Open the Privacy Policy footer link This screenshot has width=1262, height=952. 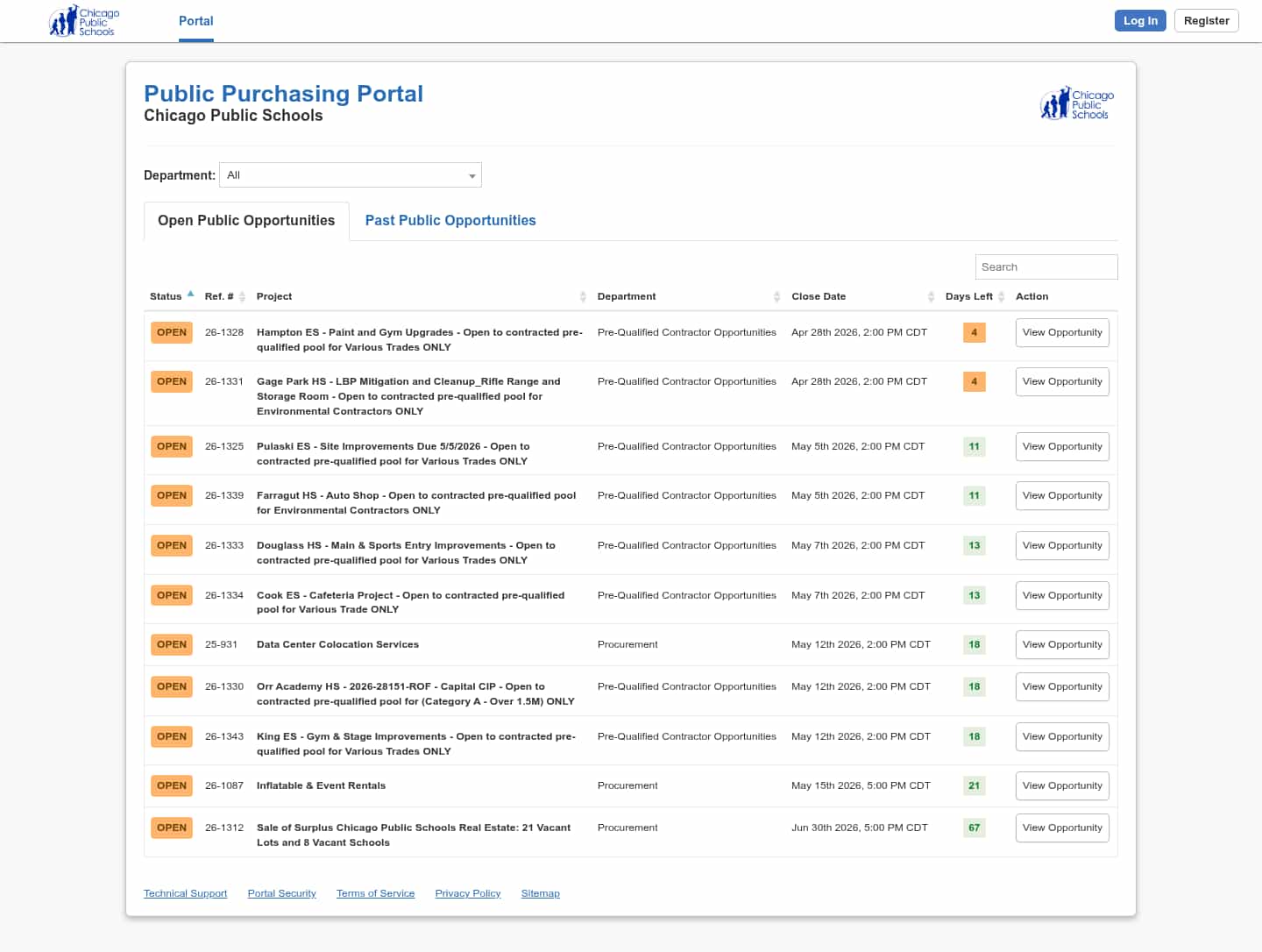coord(468,893)
